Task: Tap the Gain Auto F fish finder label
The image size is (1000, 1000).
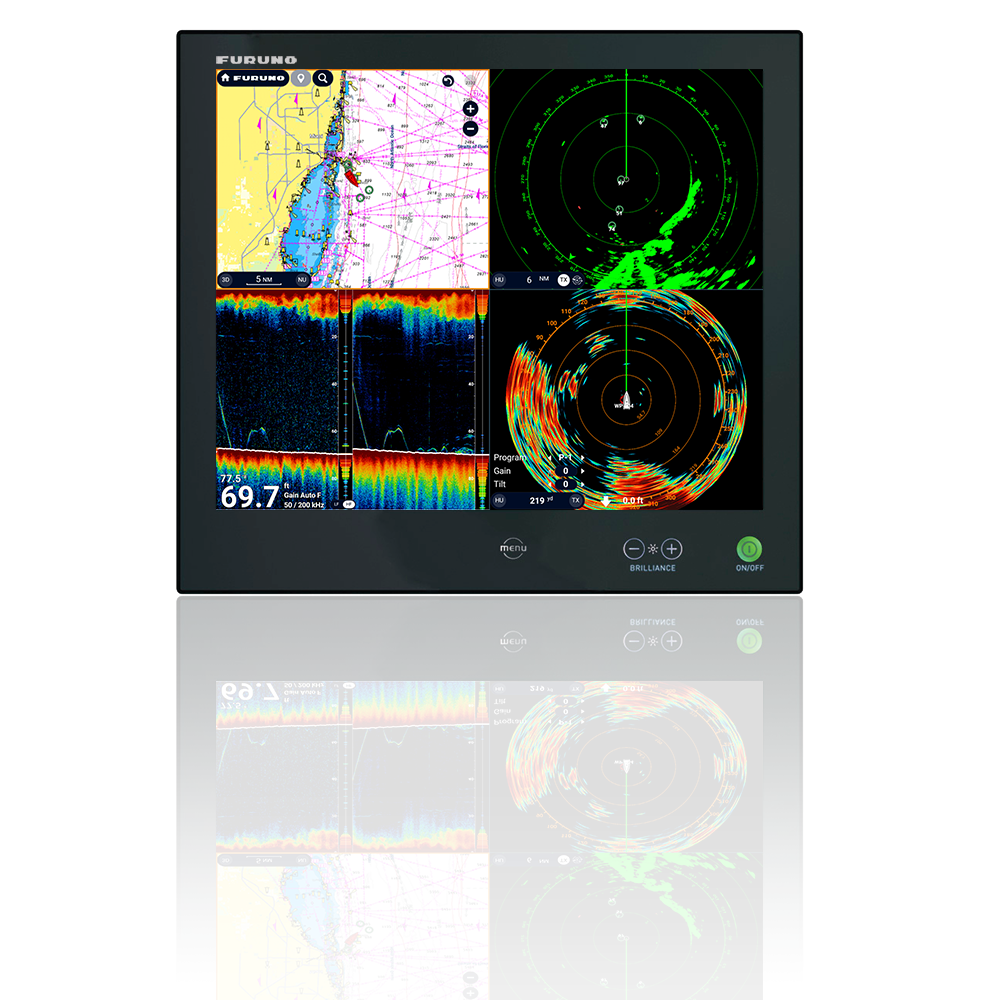Action: (x=302, y=495)
